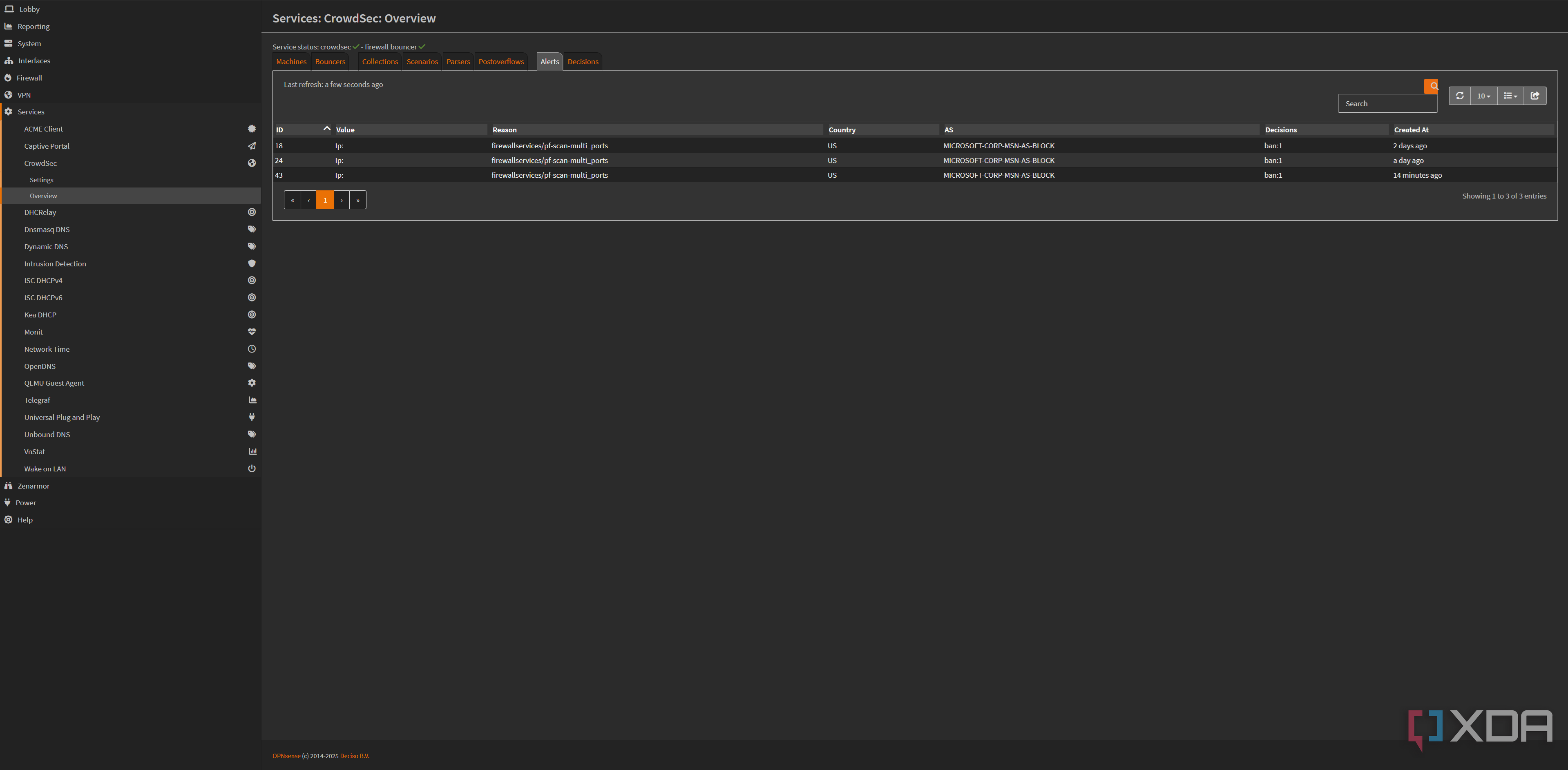Open the column selection list dropdown
1568x770 pixels.
tap(1510, 96)
